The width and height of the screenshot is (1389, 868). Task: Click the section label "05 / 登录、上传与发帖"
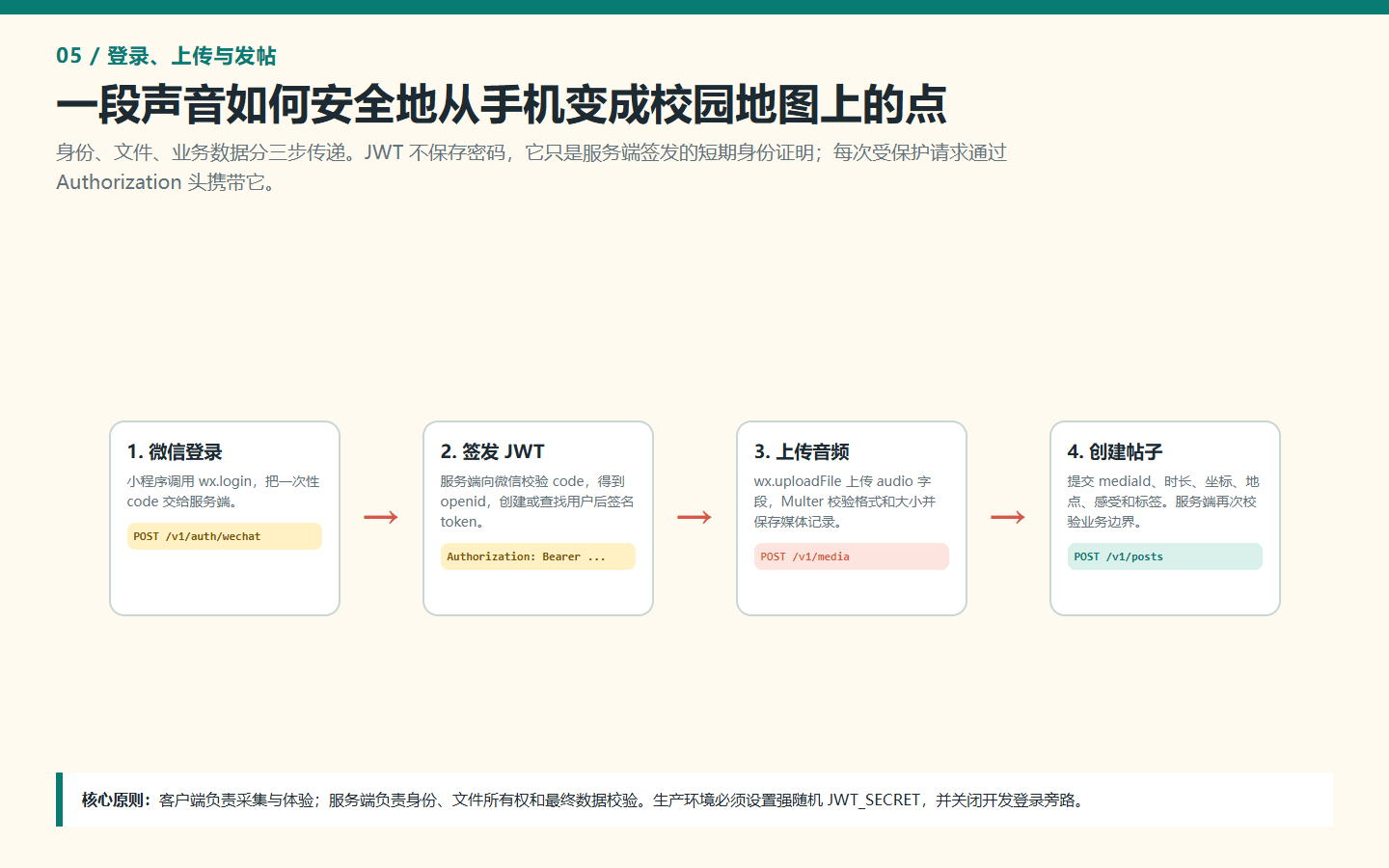[166, 56]
